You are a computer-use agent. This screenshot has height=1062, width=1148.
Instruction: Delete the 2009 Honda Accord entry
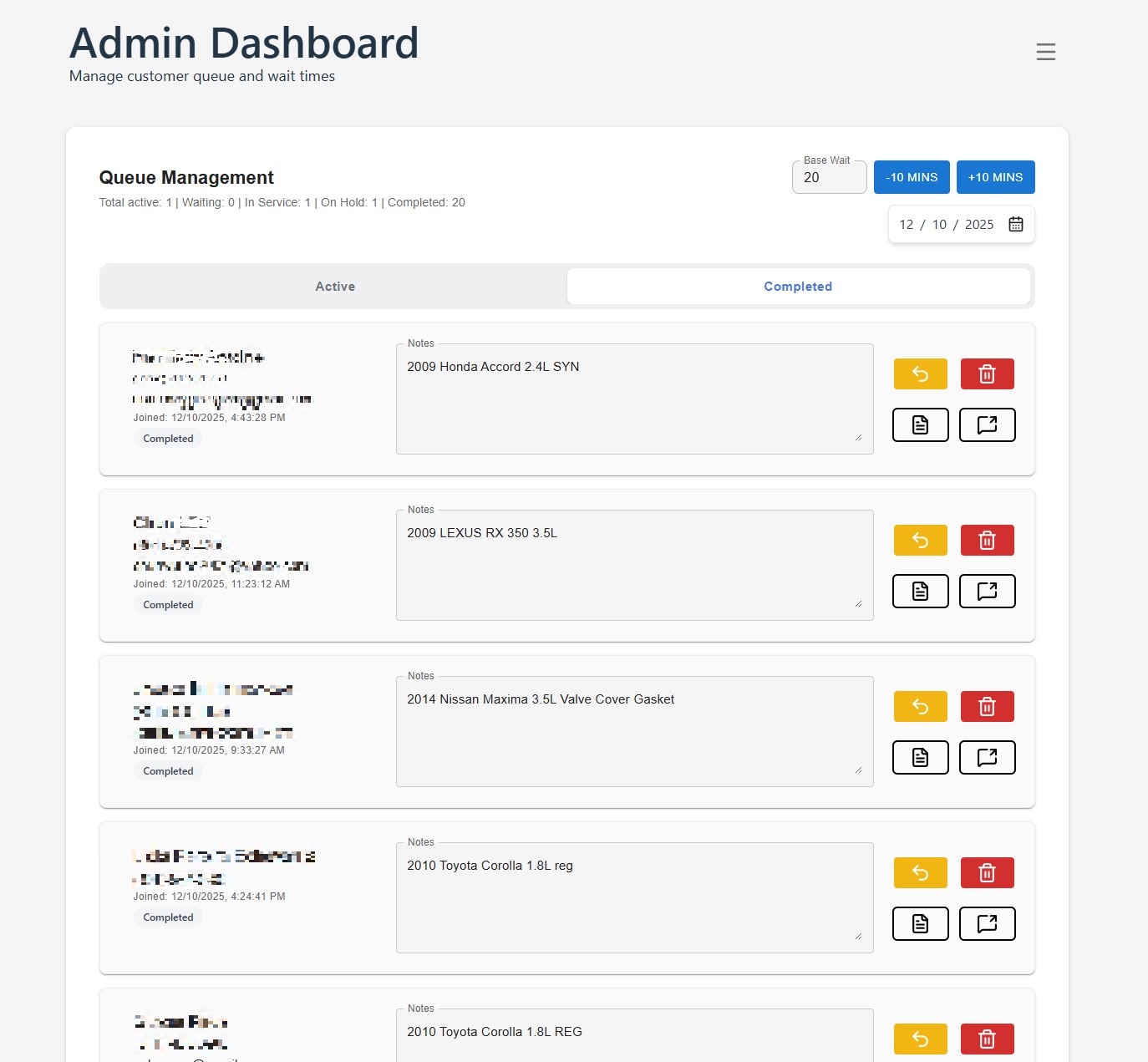(x=987, y=374)
